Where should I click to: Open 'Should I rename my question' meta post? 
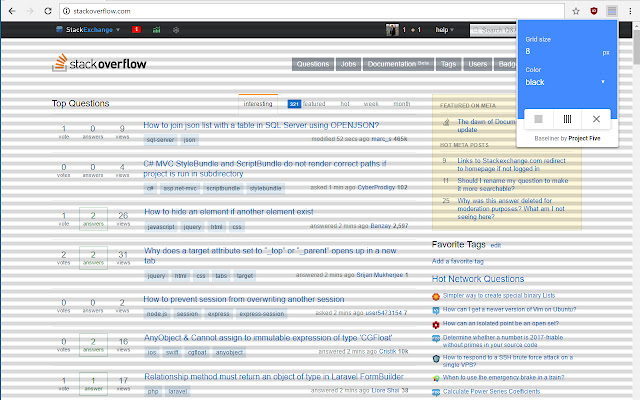pos(513,184)
